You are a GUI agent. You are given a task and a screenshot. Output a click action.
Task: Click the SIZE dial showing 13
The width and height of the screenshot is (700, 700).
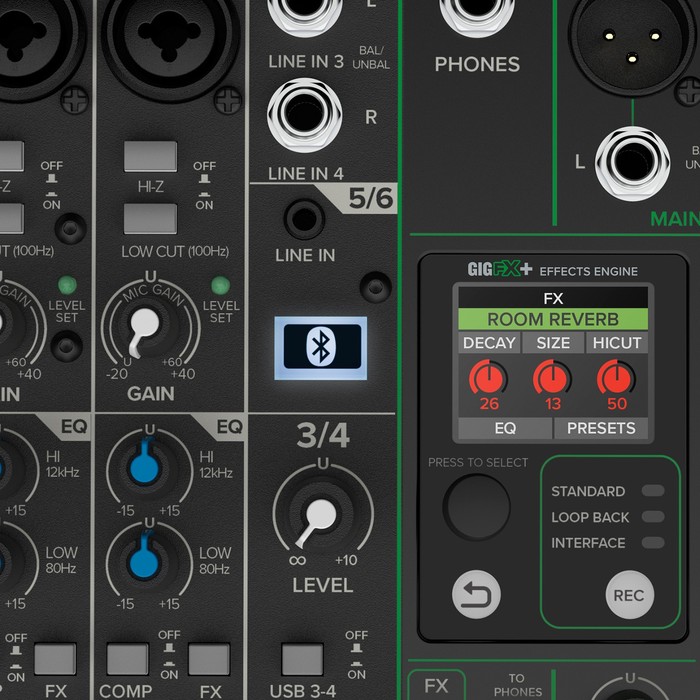tap(553, 379)
